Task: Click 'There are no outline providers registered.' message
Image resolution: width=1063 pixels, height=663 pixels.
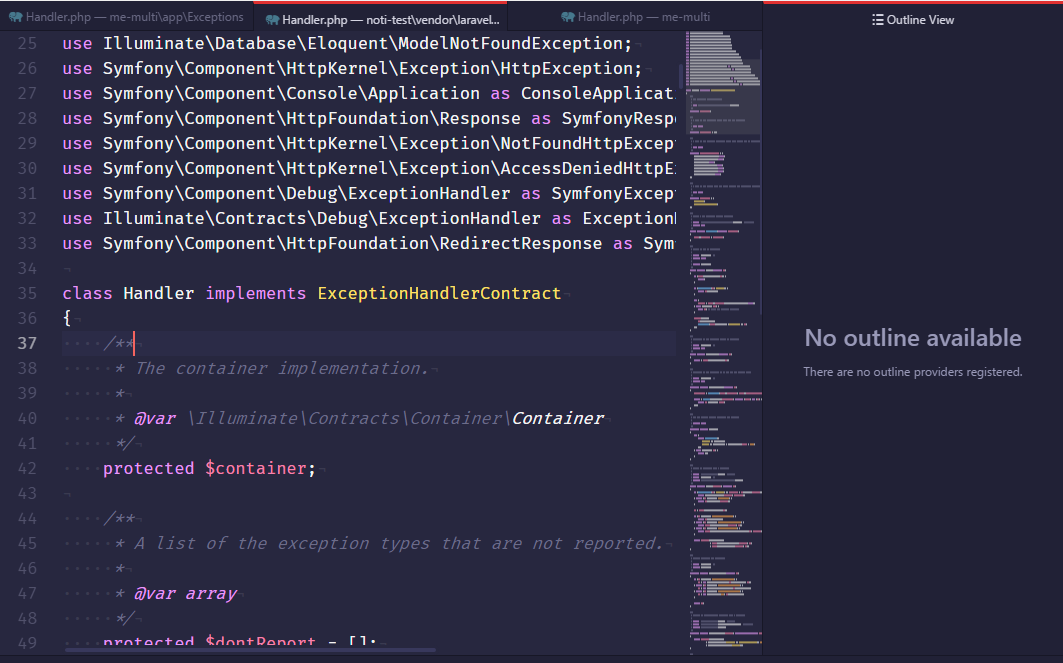Action: click(x=912, y=371)
